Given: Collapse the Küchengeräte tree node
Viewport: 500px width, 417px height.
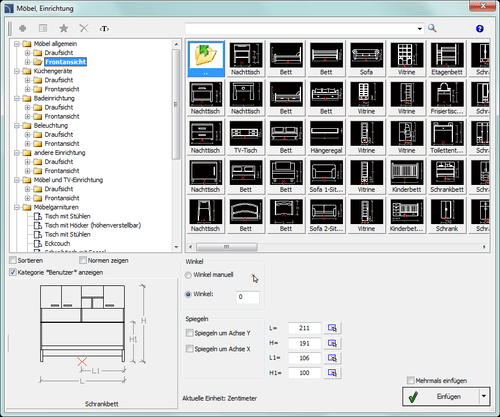Looking at the screenshot, I should point(17,71).
